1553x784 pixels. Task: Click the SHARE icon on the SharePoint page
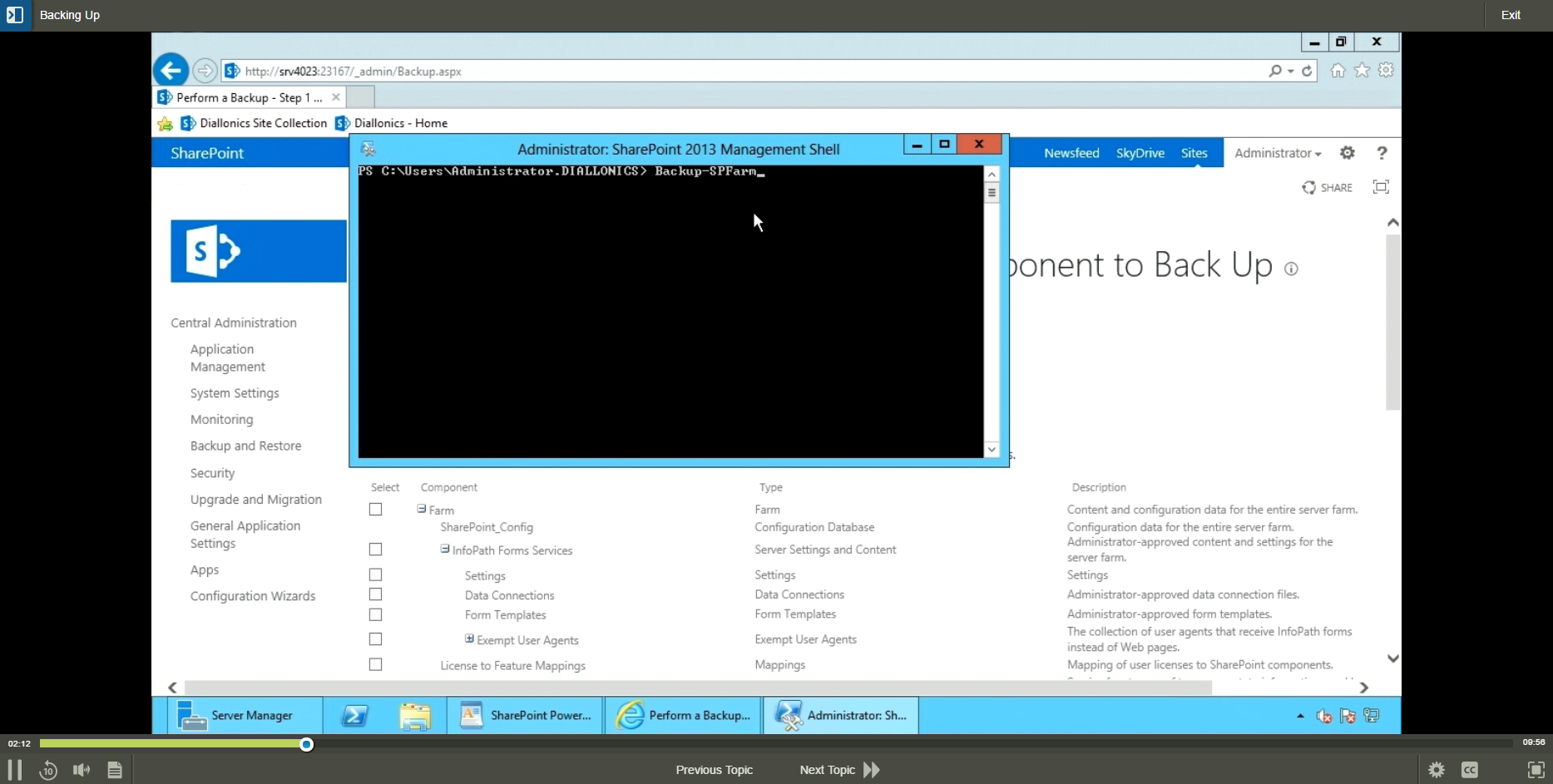pyautogui.click(x=1328, y=187)
